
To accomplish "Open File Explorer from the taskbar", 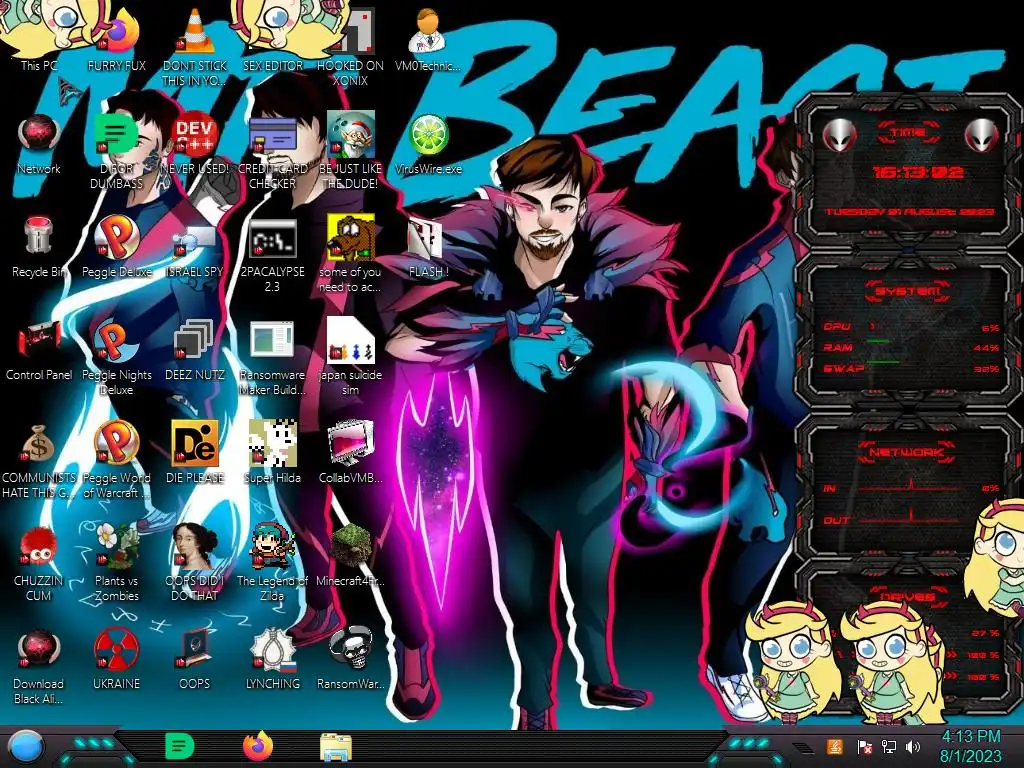I will [336, 747].
